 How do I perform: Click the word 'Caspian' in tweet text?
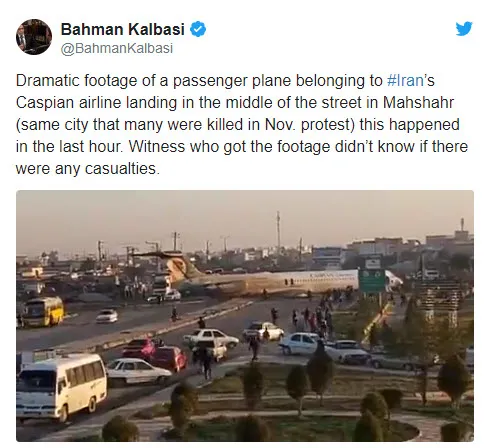45,103
